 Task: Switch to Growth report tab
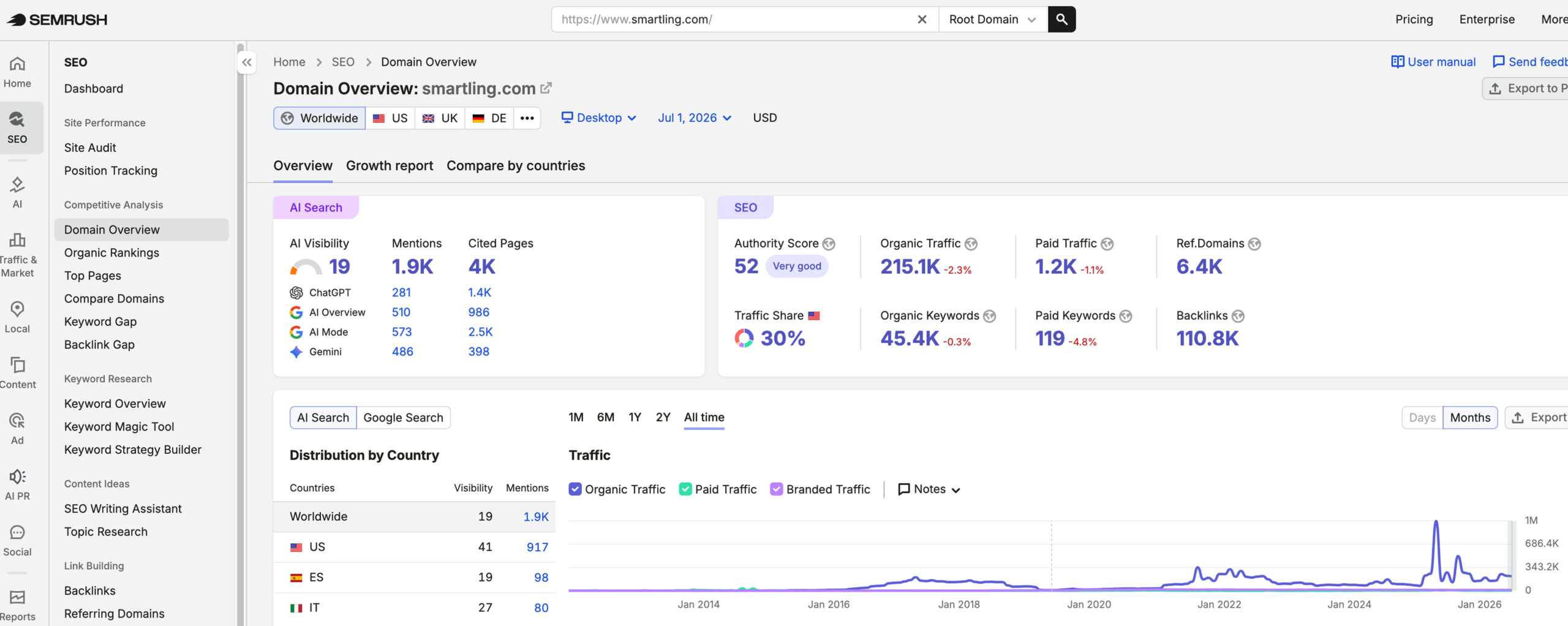pos(390,165)
